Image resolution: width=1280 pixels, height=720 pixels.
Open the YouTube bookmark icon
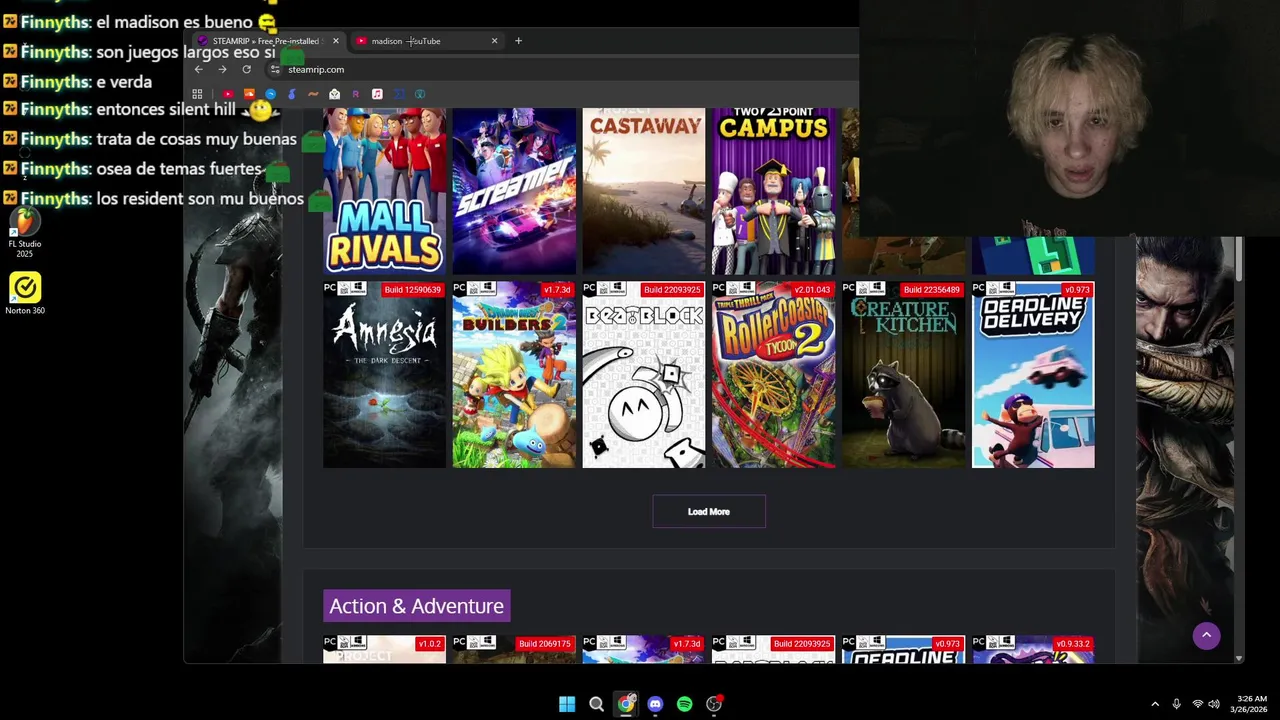[228, 94]
